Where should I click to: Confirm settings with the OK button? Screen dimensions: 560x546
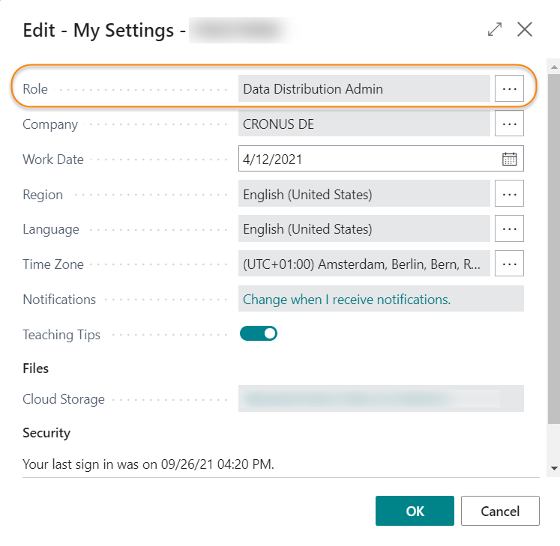(x=415, y=511)
